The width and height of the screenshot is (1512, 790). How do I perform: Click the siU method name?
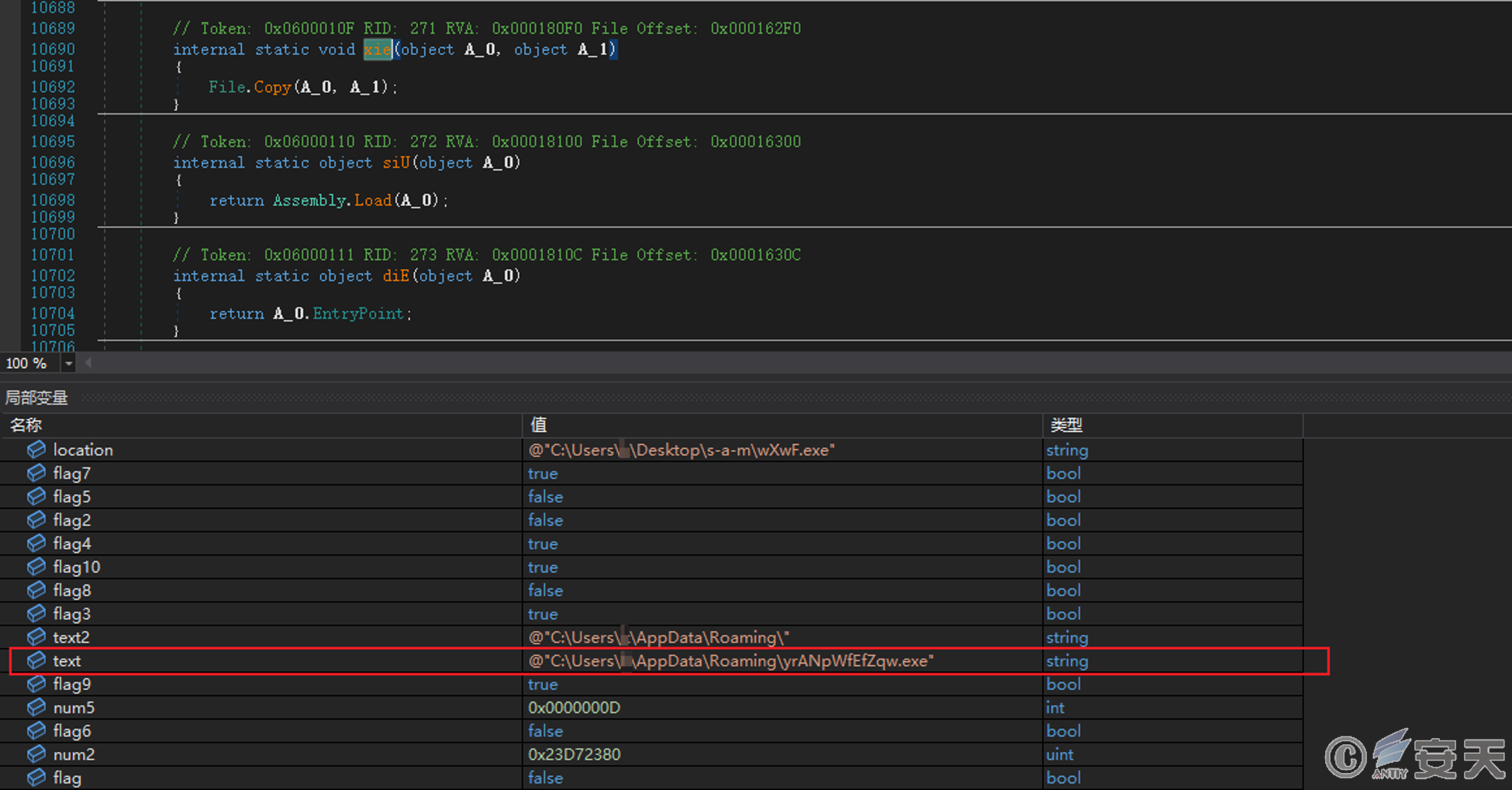click(395, 163)
